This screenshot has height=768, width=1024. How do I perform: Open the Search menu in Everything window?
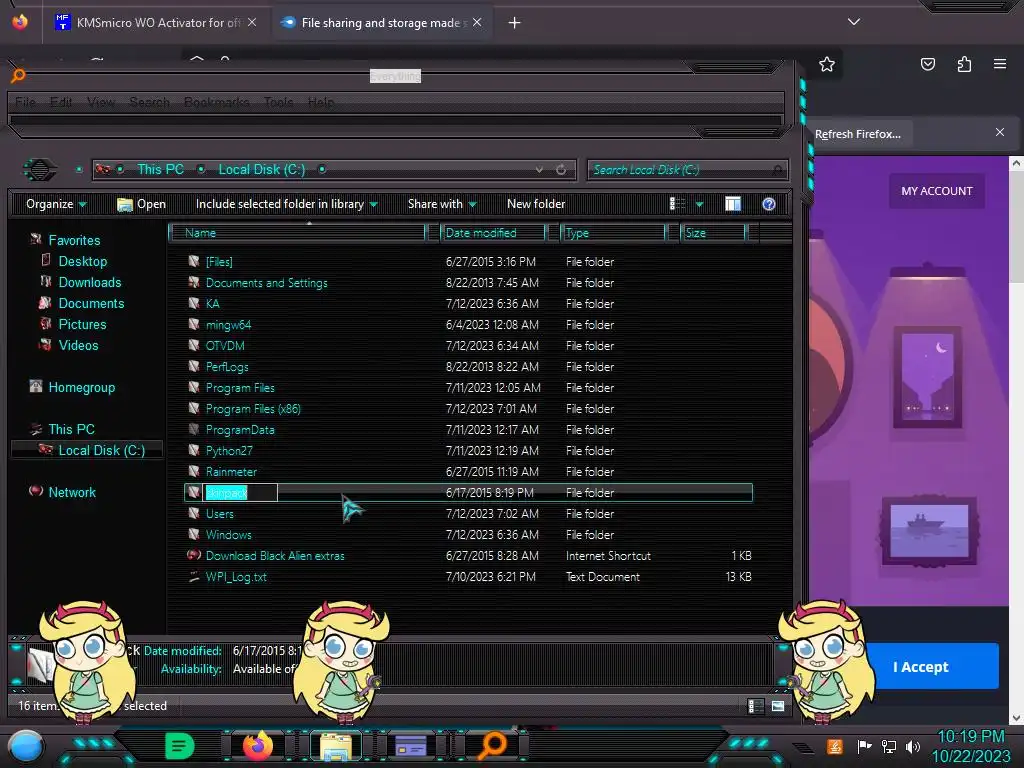(150, 102)
